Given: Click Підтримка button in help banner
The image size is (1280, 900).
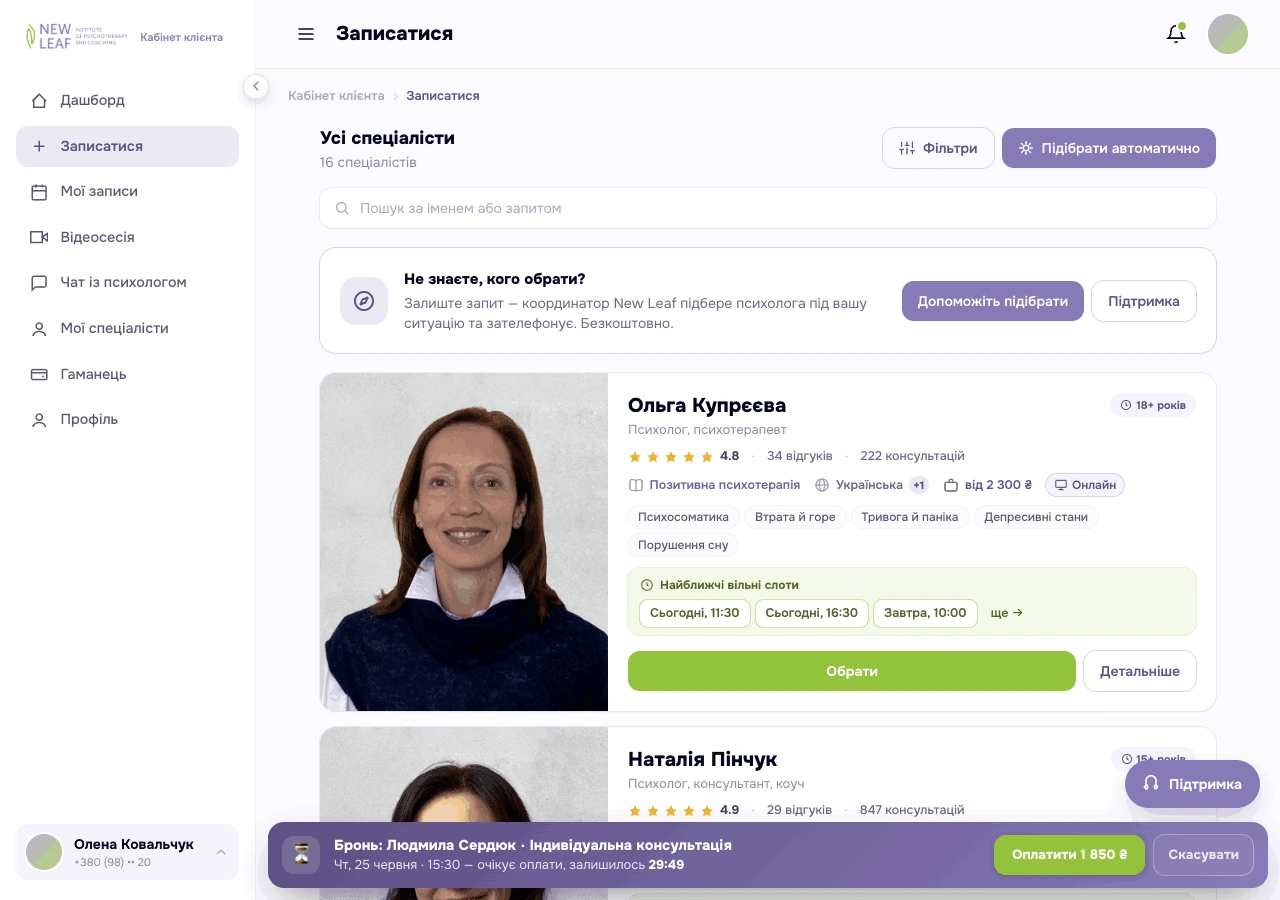Looking at the screenshot, I should click(1144, 301).
